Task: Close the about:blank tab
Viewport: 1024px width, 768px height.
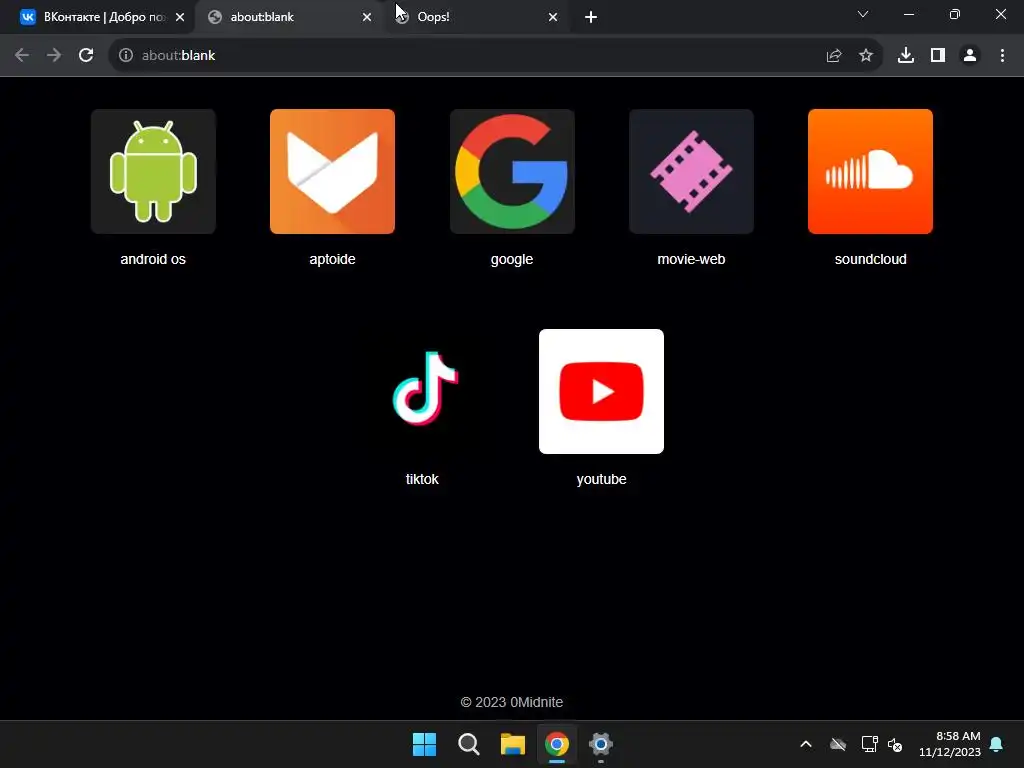Action: pos(366,17)
